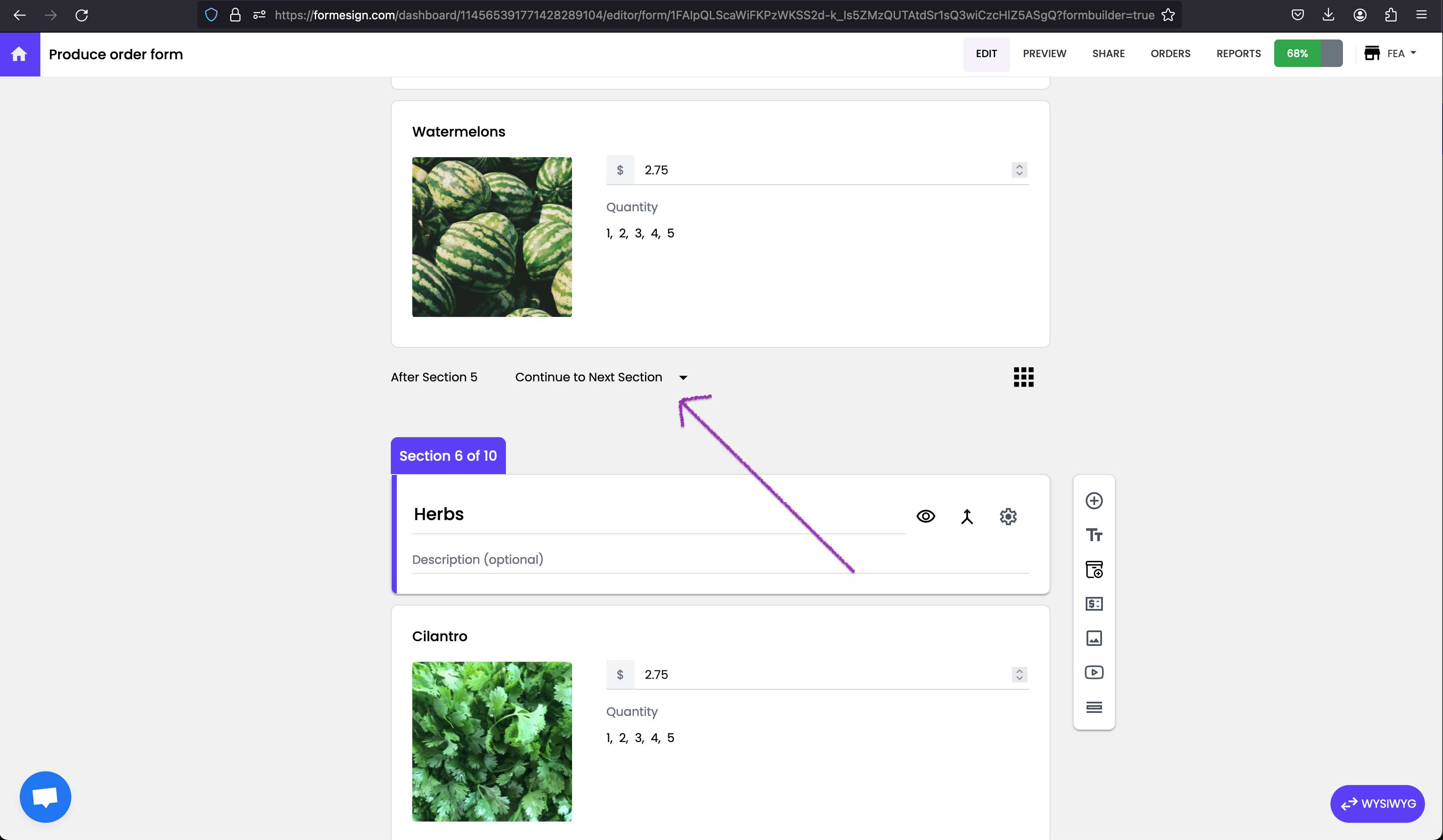Toggle the WYSIWYG mode button
1443x840 pixels.
(x=1377, y=803)
